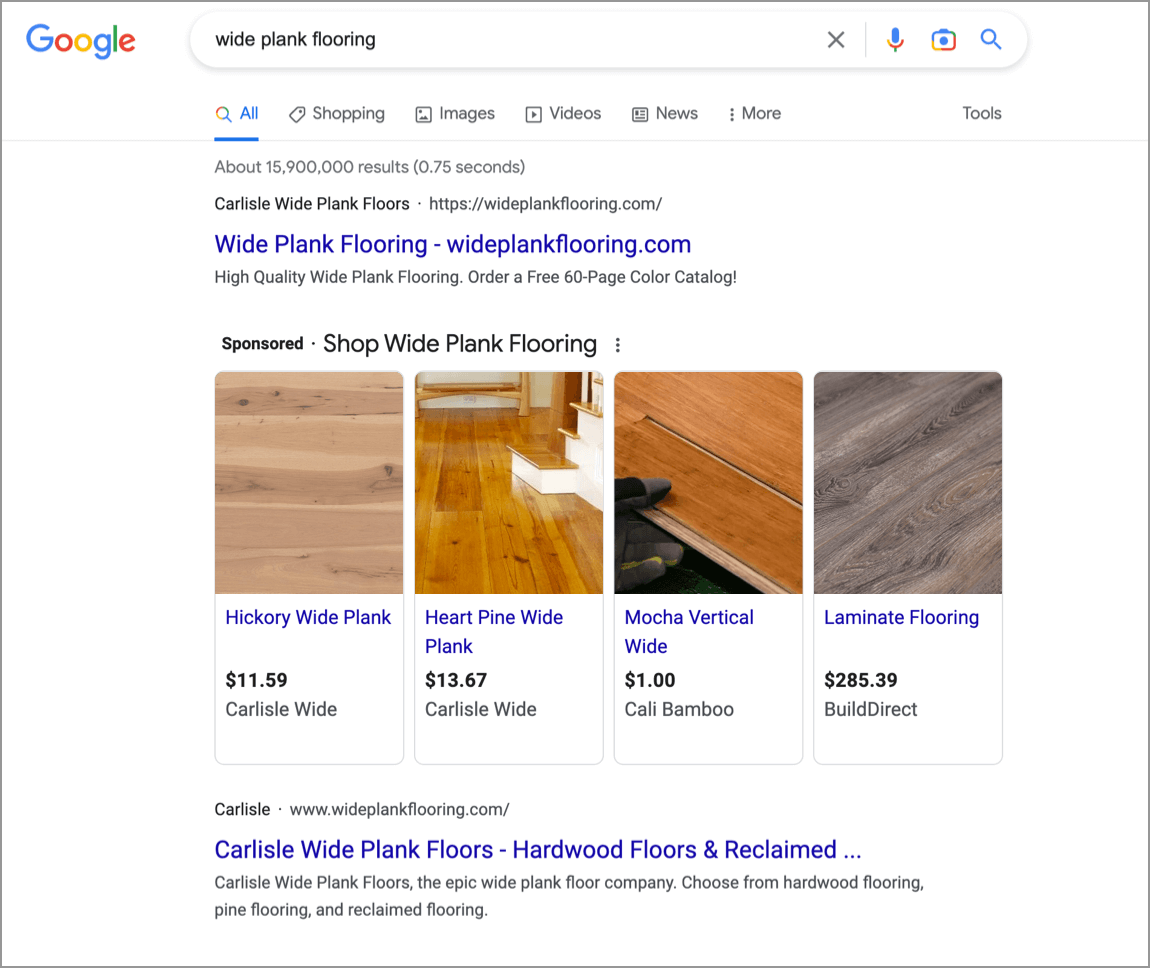Click the Sponsored label
Image resolution: width=1150 pixels, height=968 pixels.
(263, 344)
